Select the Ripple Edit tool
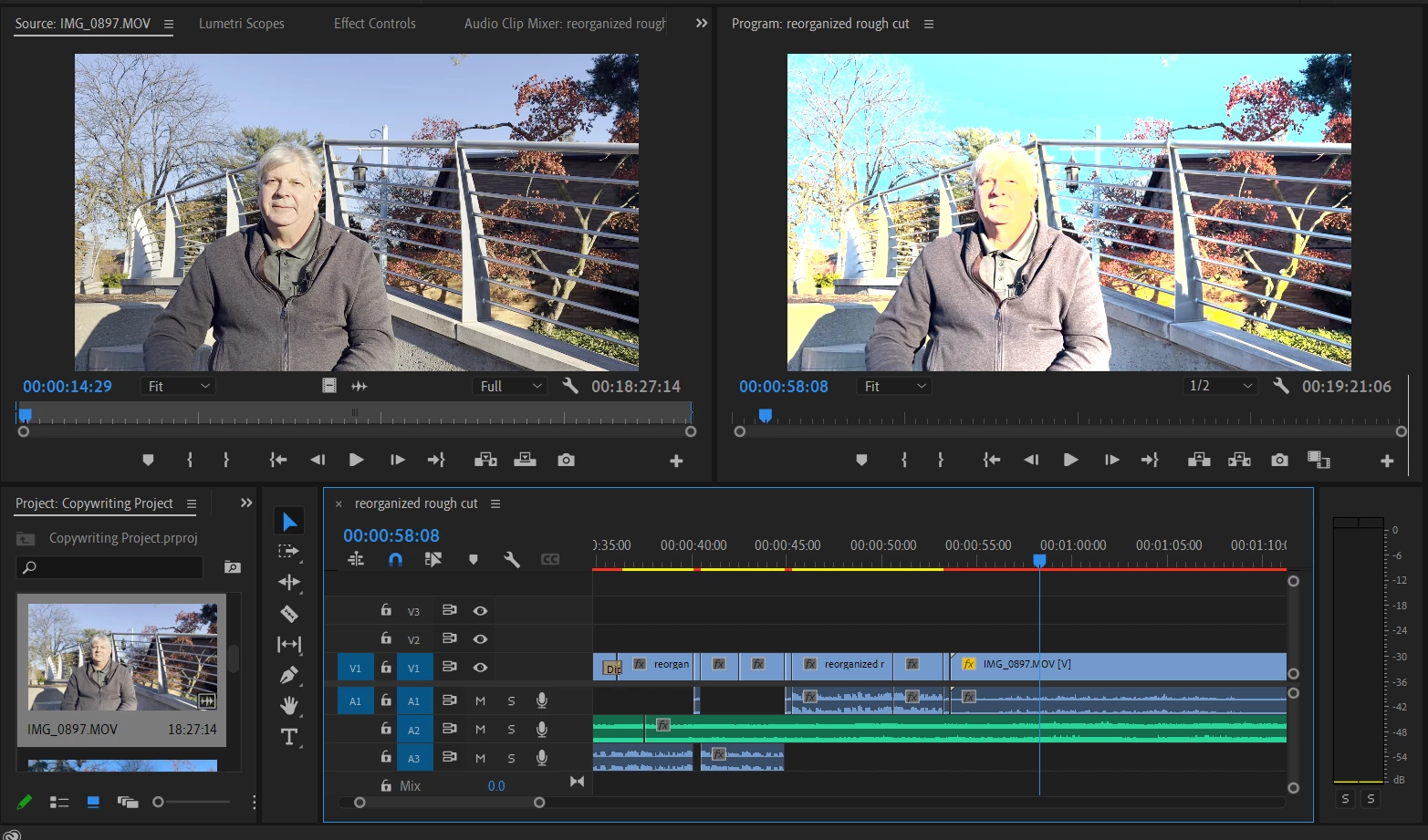This screenshot has width=1428, height=840. tap(289, 582)
